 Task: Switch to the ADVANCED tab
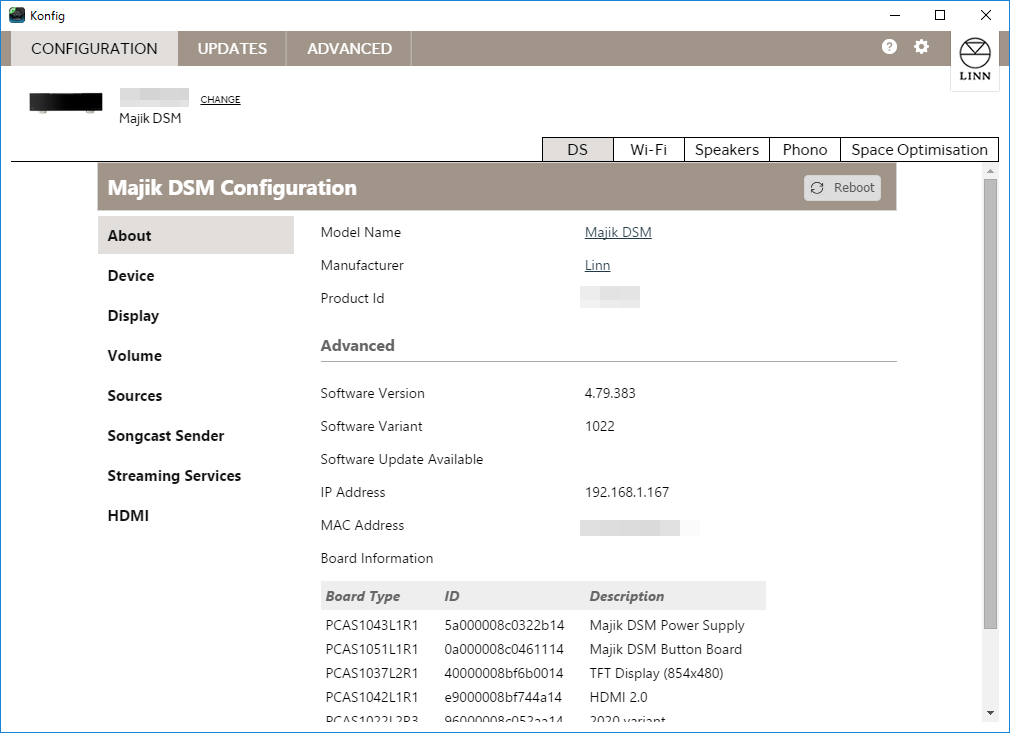click(349, 48)
